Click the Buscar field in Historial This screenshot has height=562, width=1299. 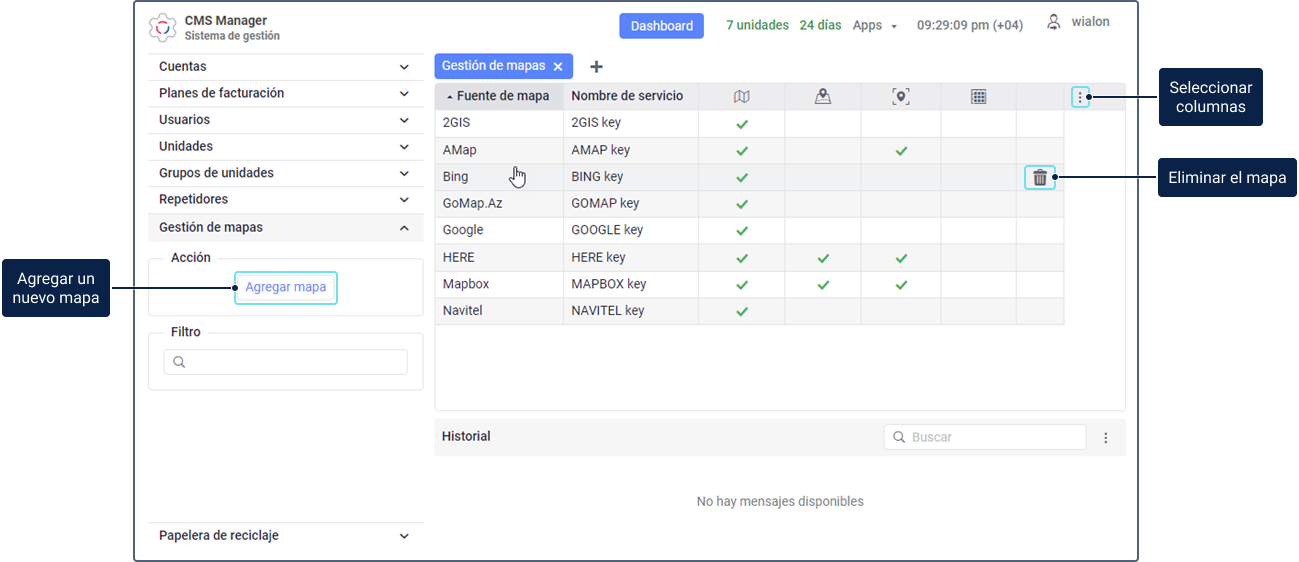tap(995, 438)
